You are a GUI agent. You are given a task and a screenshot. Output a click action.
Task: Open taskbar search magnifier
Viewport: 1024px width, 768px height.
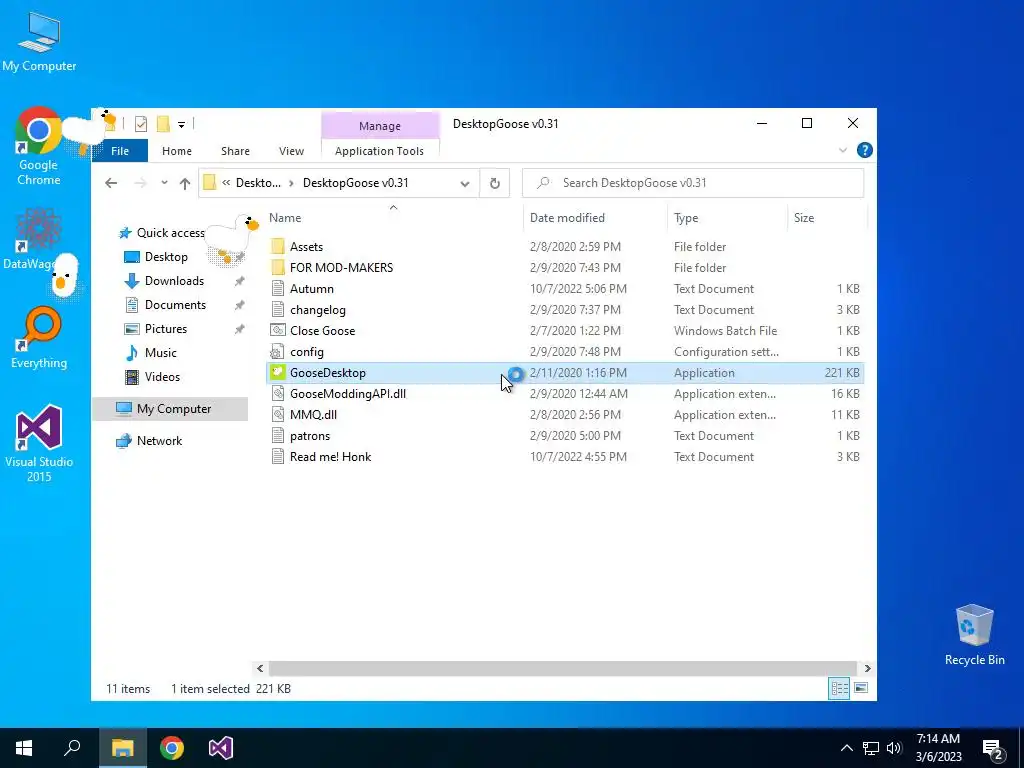72,748
